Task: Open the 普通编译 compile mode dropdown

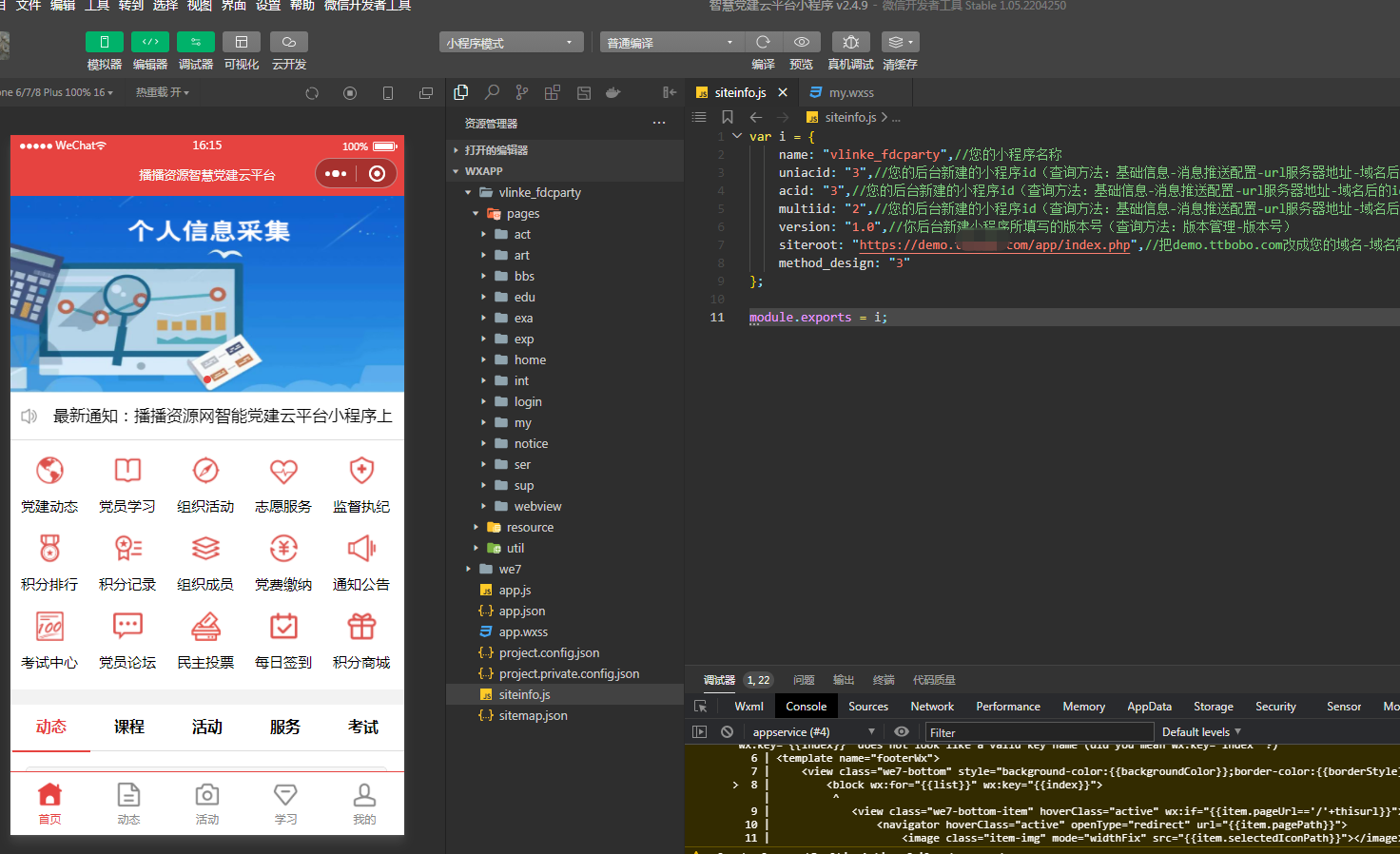Action: (x=672, y=43)
